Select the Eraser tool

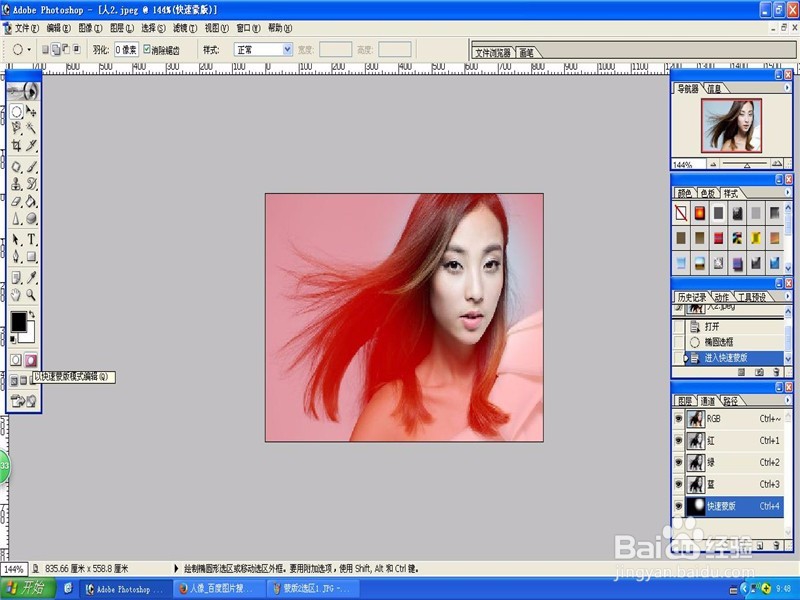(x=16, y=202)
